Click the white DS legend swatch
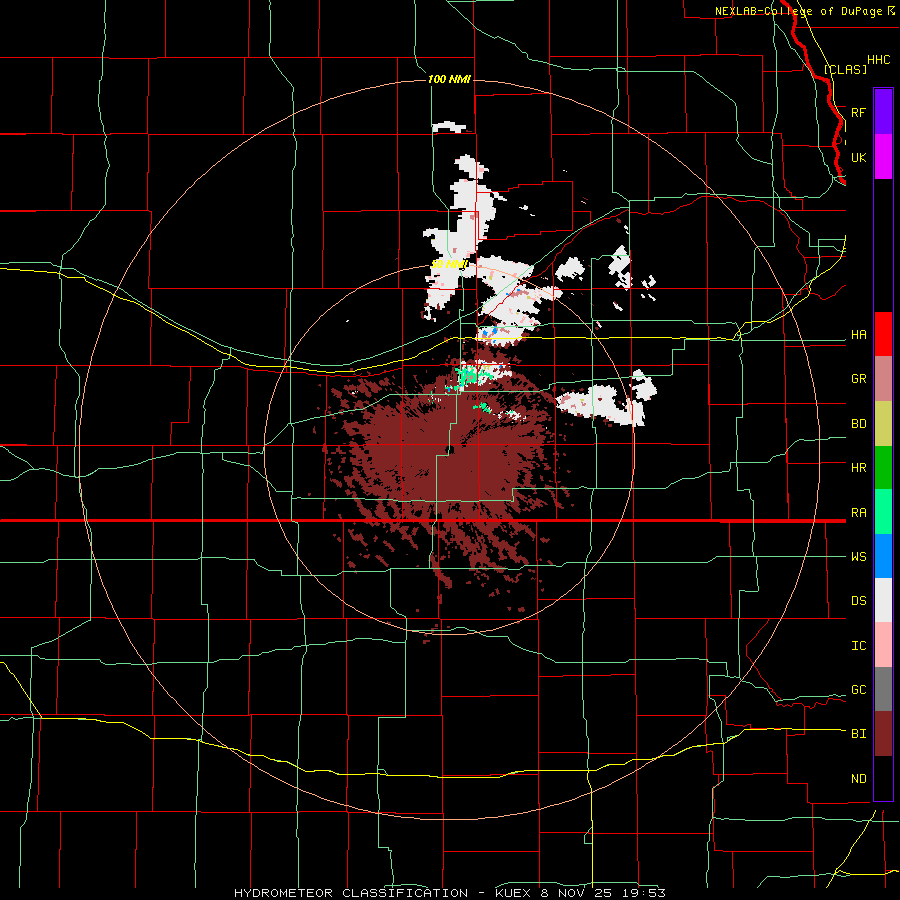Image resolution: width=900 pixels, height=900 pixels. click(883, 600)
